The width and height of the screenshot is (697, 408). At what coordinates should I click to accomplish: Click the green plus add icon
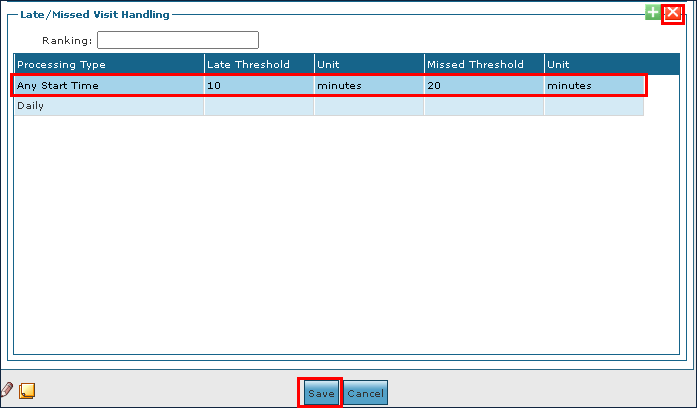point(653,12)
